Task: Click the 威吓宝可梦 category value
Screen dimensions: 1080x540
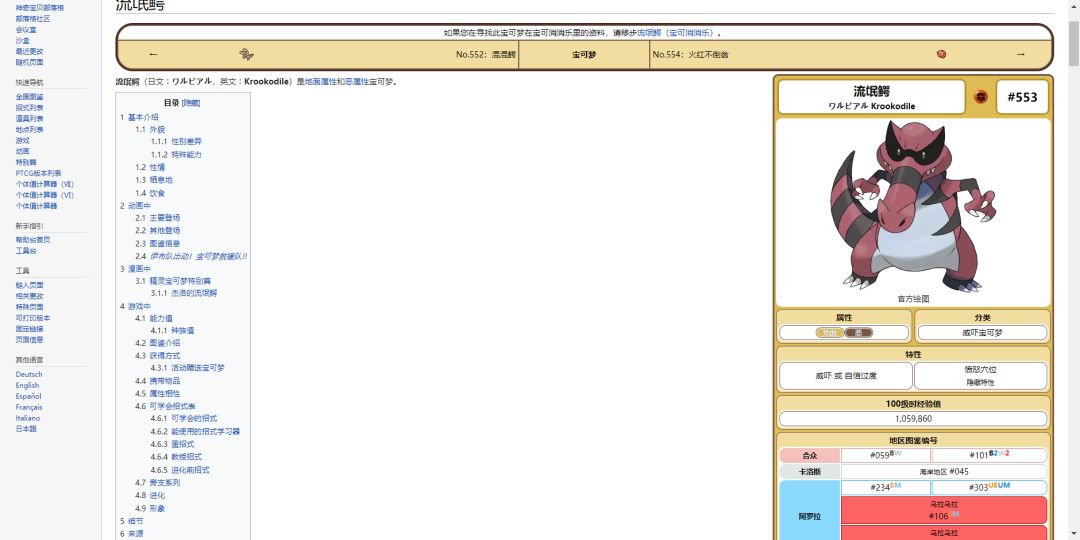Action: [x=982, y=333]
